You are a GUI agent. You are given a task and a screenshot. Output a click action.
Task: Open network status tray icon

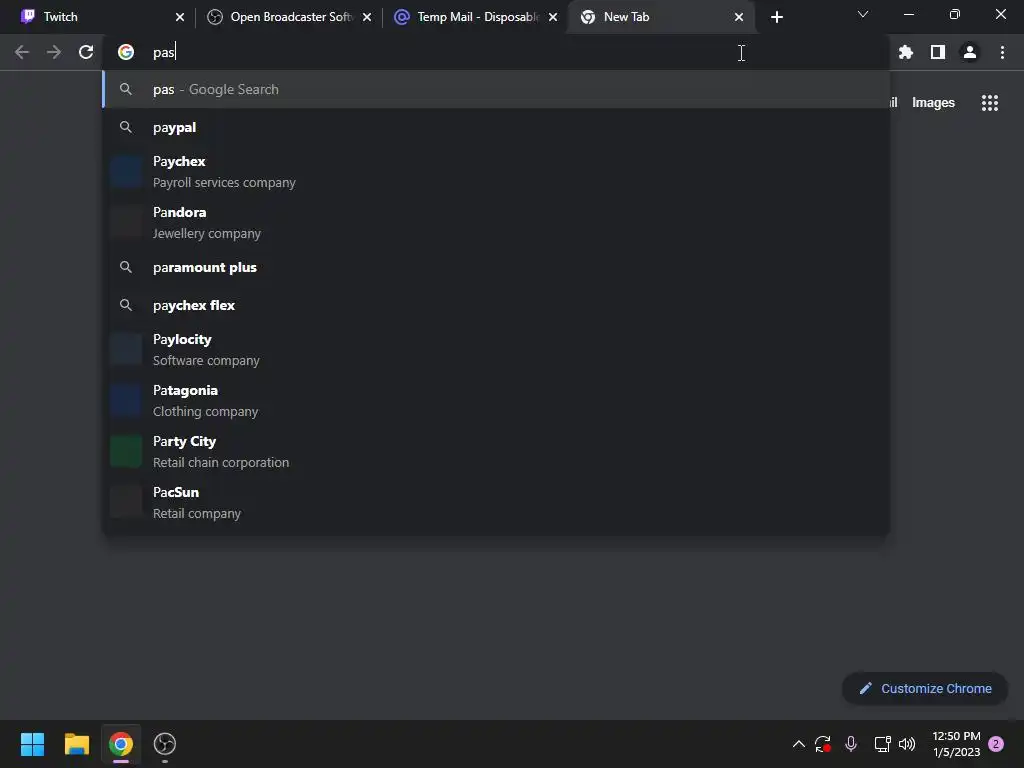882,744
